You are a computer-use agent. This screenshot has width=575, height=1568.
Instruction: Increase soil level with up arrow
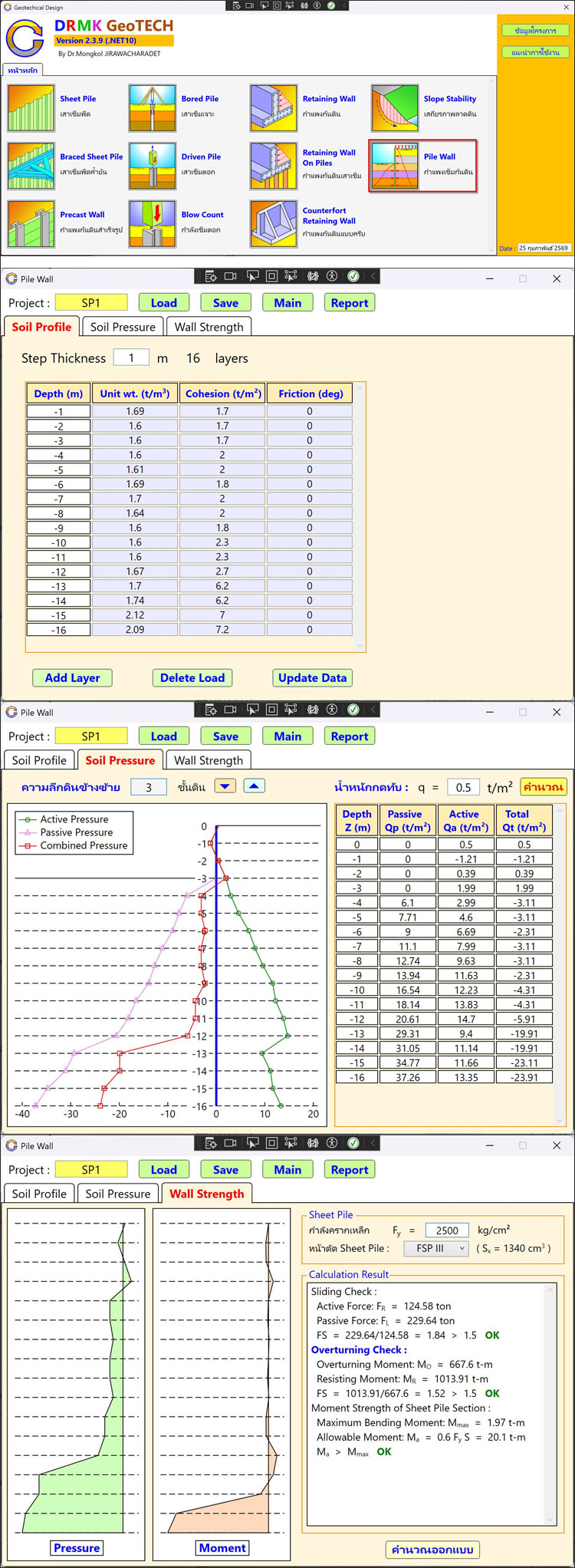255,786
